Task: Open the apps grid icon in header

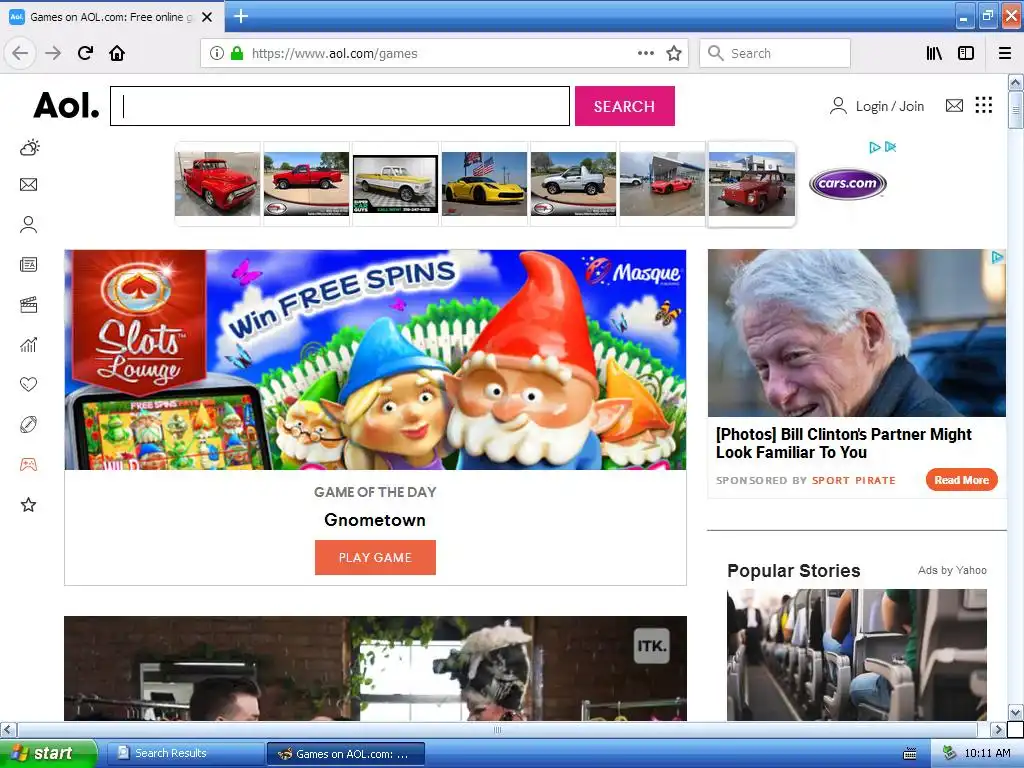Action: [x=984, y=105]
